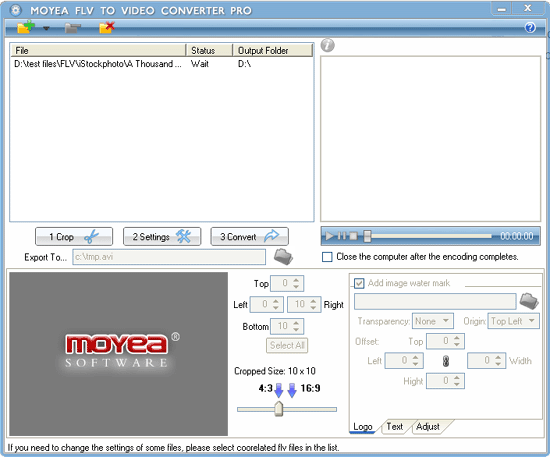
Task: Browse for a watermark image file
Action: [x=529, y=301]
